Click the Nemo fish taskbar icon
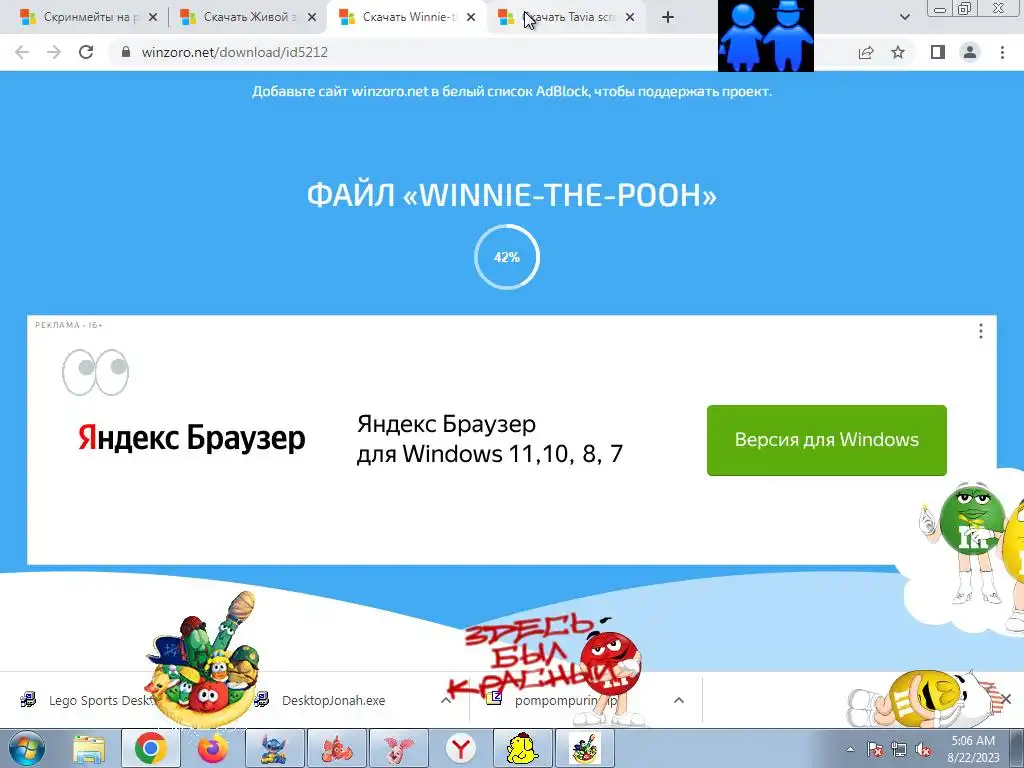Screen dimensions: 1024x768 tap(336, 748)
